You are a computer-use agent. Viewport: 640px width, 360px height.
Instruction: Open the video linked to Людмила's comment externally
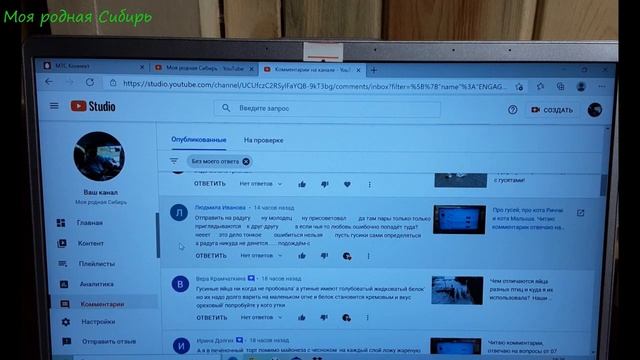580,213
